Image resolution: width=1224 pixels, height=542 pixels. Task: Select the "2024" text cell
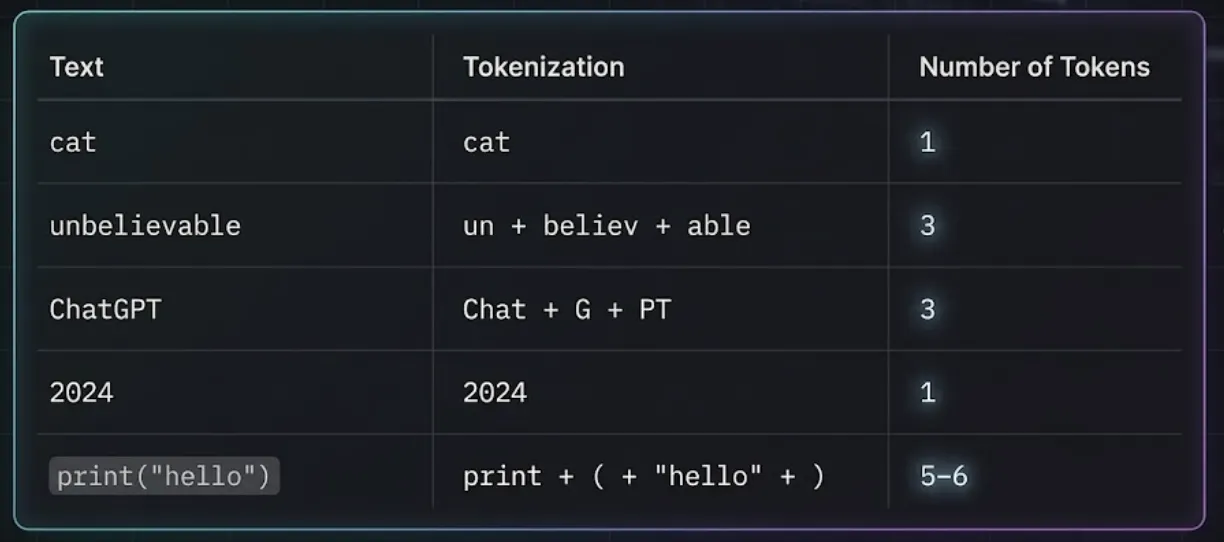pyautogui.click(x=81, y=392)
